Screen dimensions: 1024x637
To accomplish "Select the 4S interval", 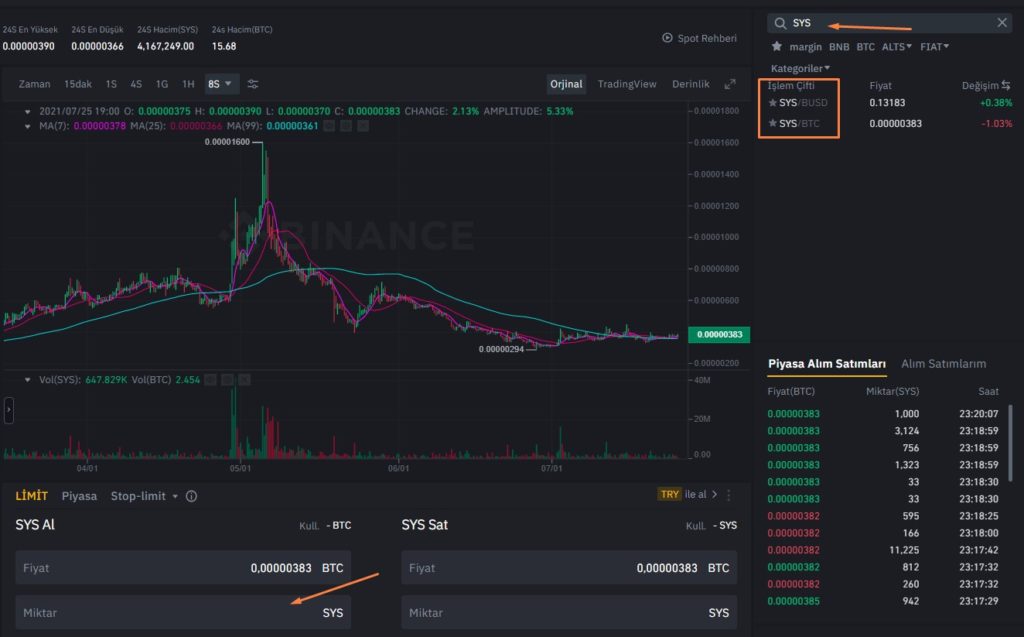I will [x=136, y=84].
